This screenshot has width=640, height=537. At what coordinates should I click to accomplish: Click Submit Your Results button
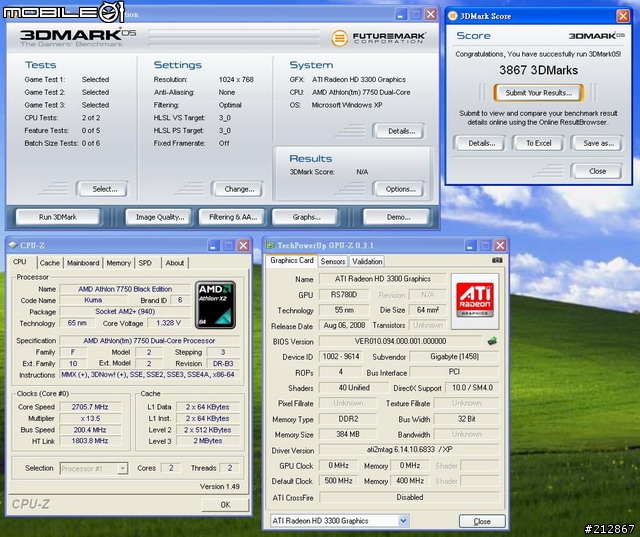coord(538,93)
